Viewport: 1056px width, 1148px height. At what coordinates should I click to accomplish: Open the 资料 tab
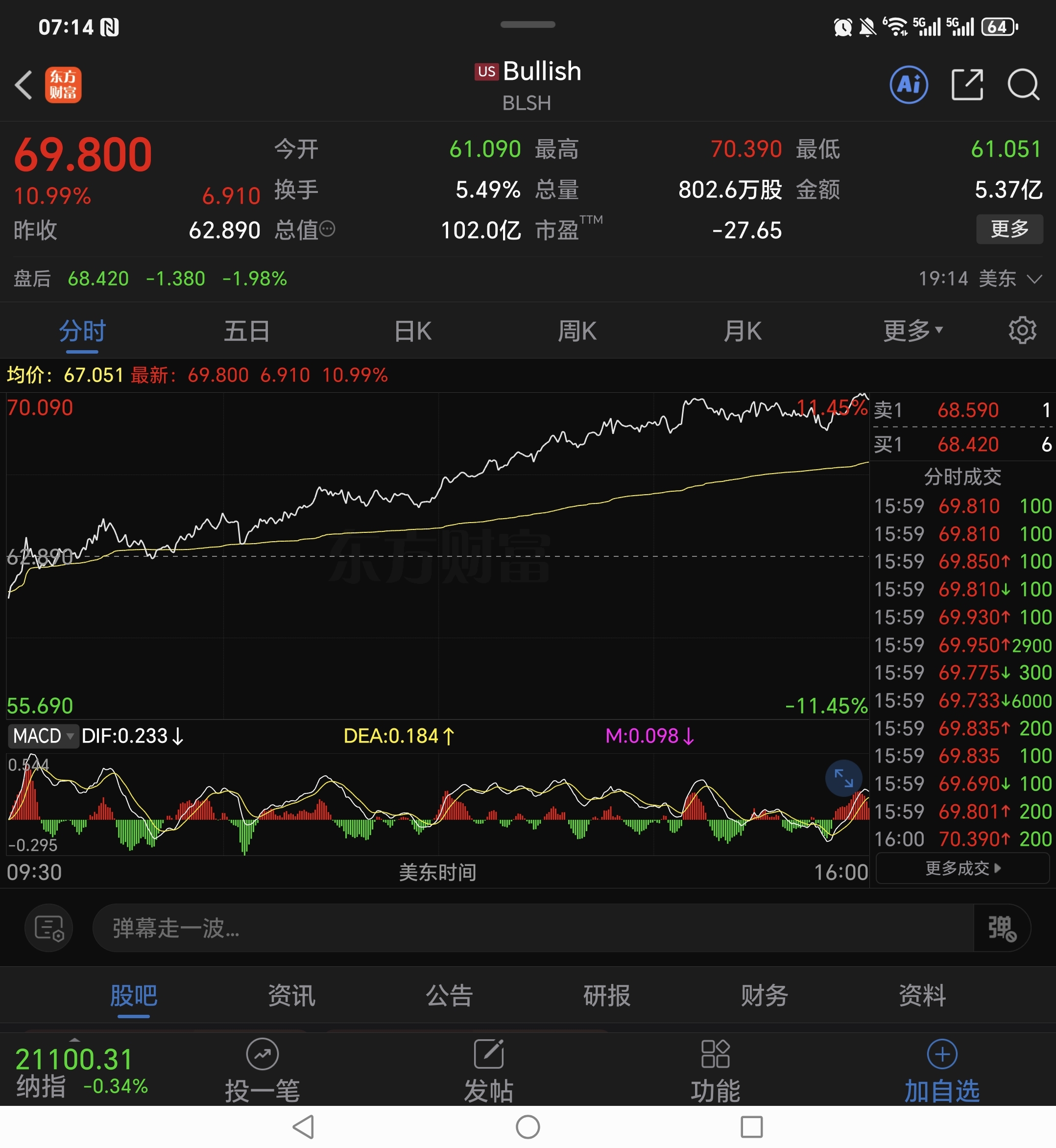coord(922,995)
